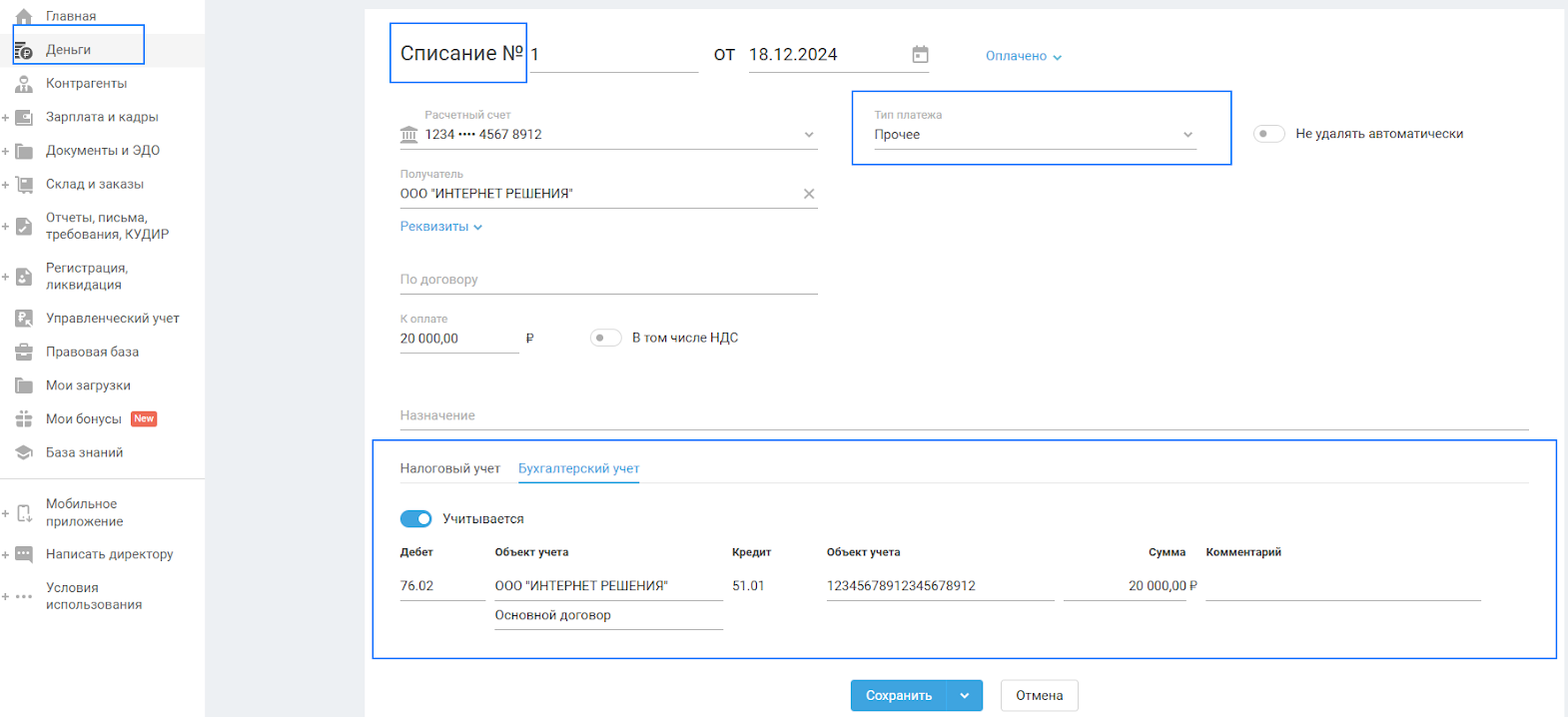Clear the recipient field with X icon

[x=809, y=194]
